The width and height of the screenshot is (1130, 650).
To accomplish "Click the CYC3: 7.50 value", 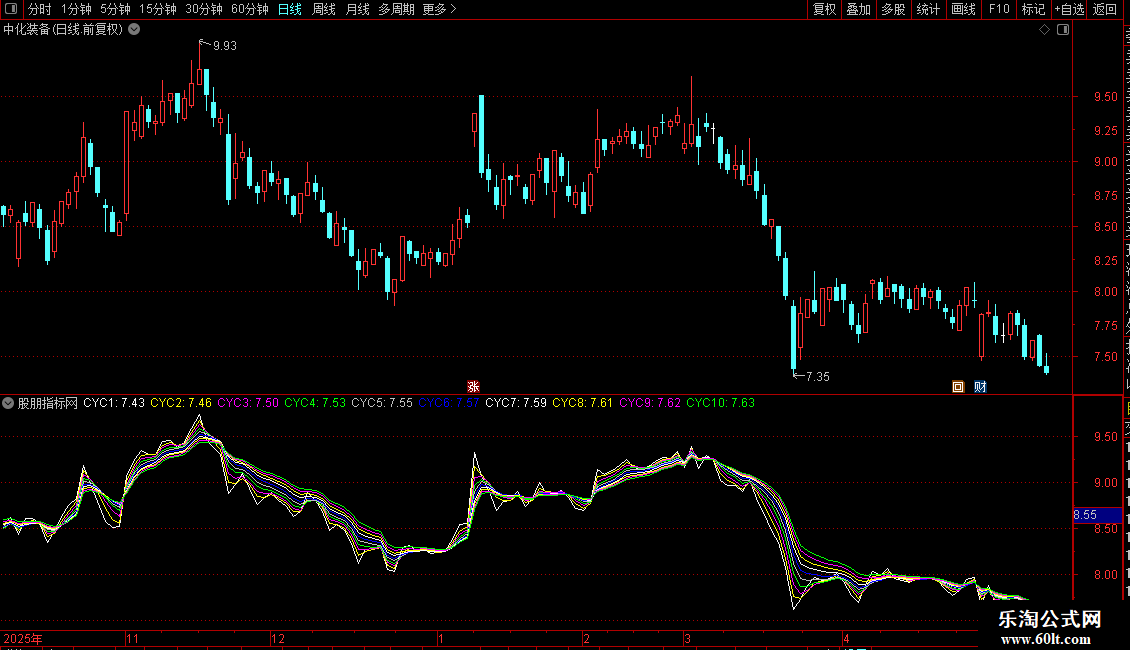I will (x=248, y=403).
